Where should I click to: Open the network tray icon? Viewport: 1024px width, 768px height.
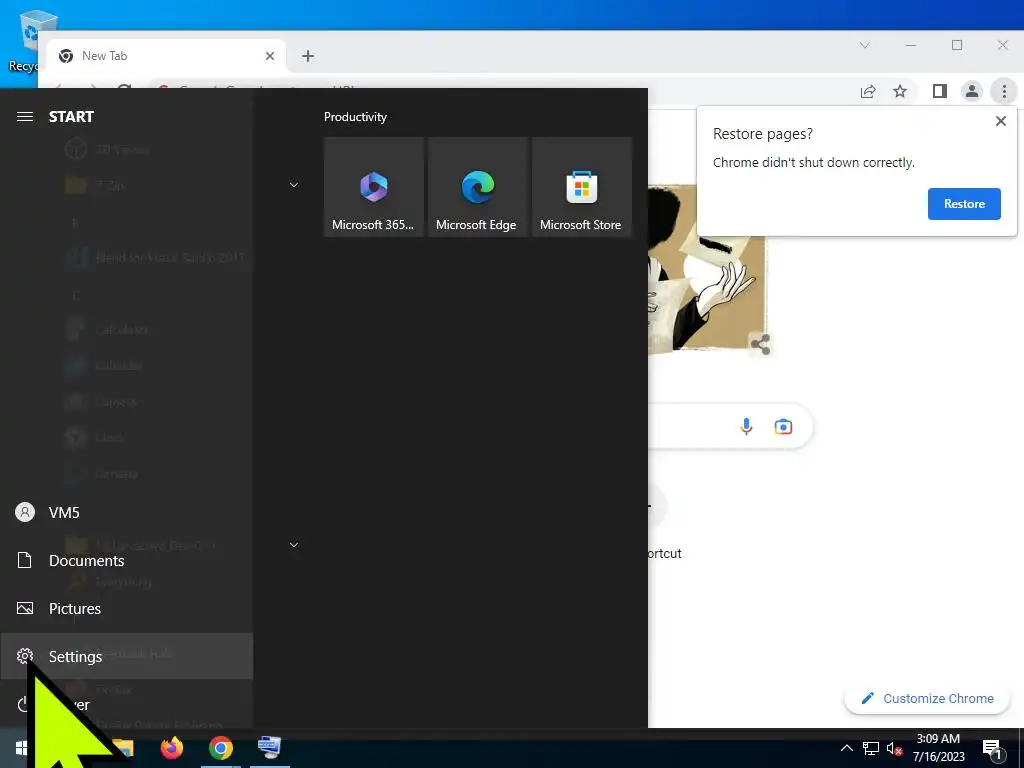[871, 748]
